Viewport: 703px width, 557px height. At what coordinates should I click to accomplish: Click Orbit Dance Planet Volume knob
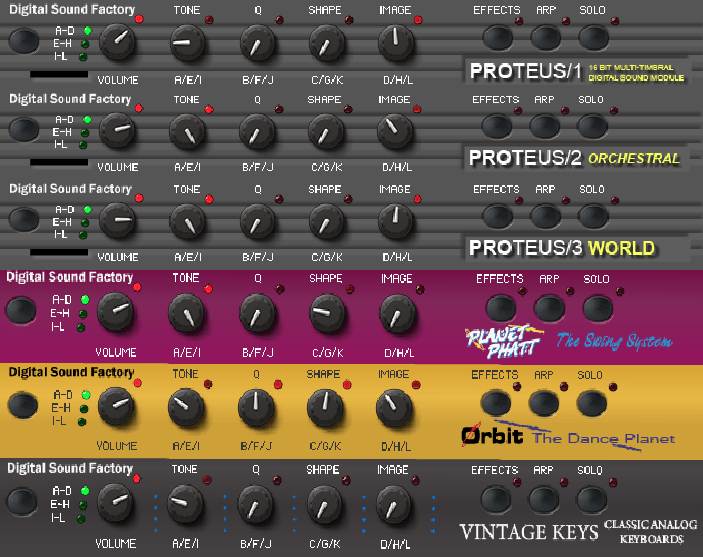coord(116,406)
